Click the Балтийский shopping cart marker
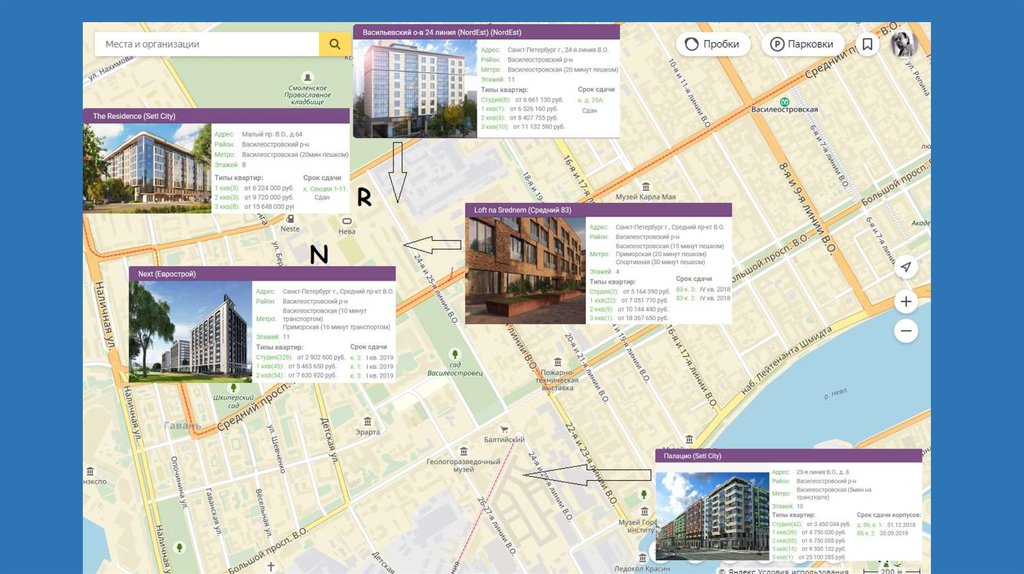The height and width of the screenshot is (574, 1024). click(504, 430)
